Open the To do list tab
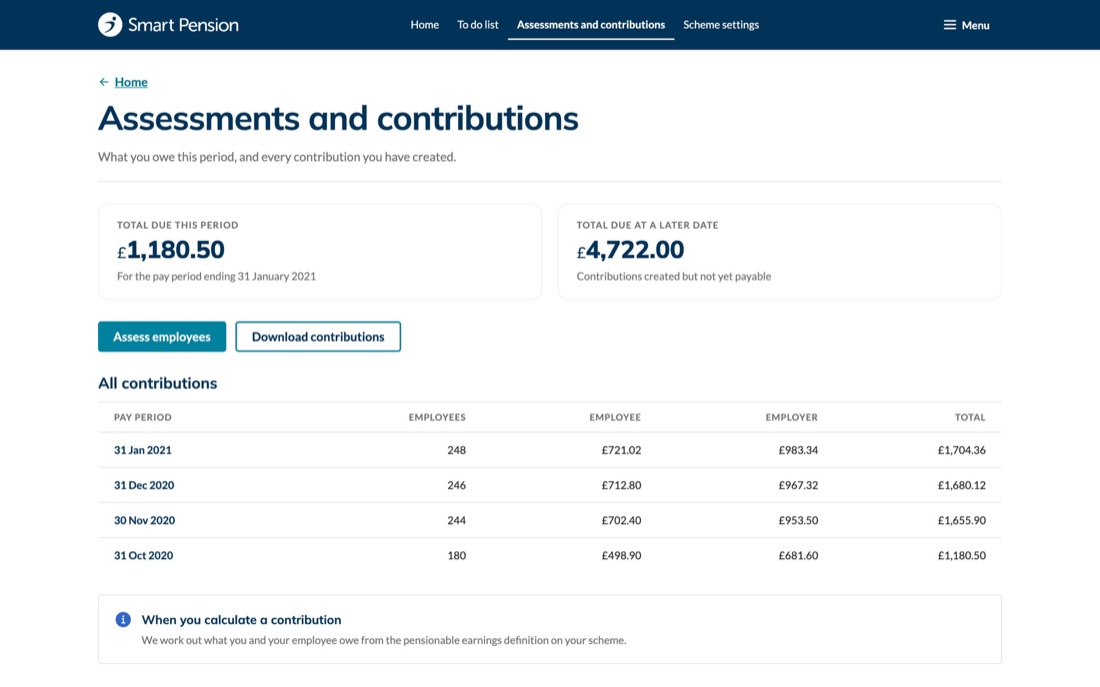The image size is (1100, 687). tap(478, 25)
